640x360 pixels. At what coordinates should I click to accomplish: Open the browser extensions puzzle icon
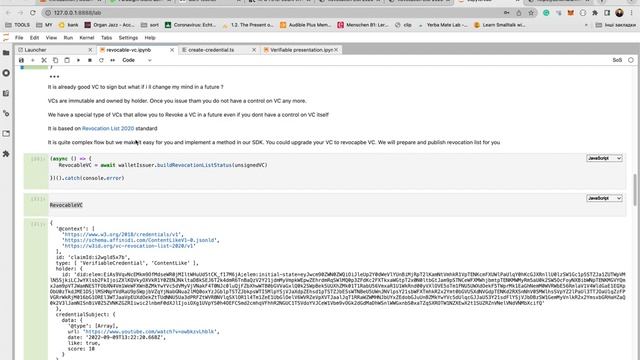coord(595,13)
